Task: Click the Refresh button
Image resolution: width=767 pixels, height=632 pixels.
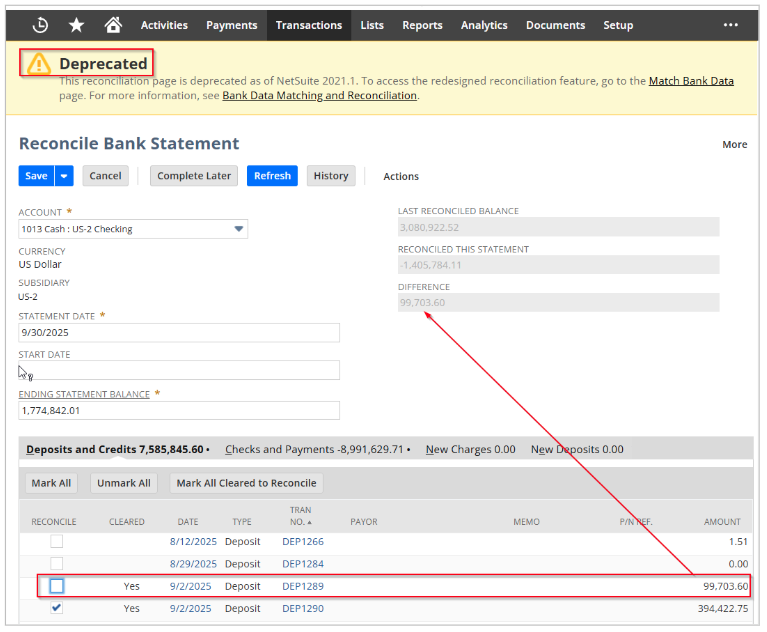Action: (272, 176)
